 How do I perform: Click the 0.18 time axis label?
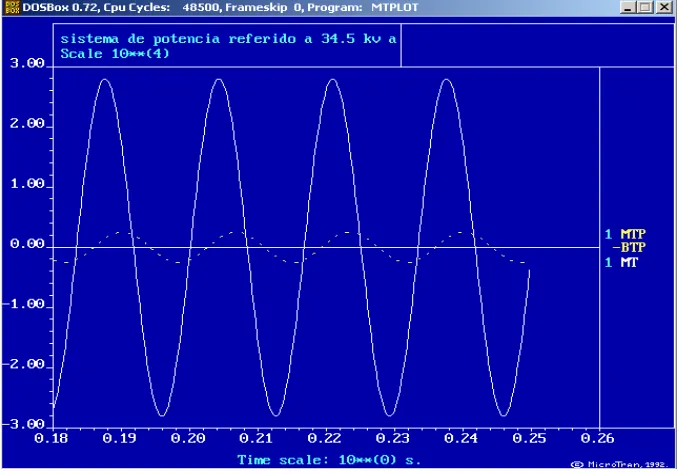51,438
